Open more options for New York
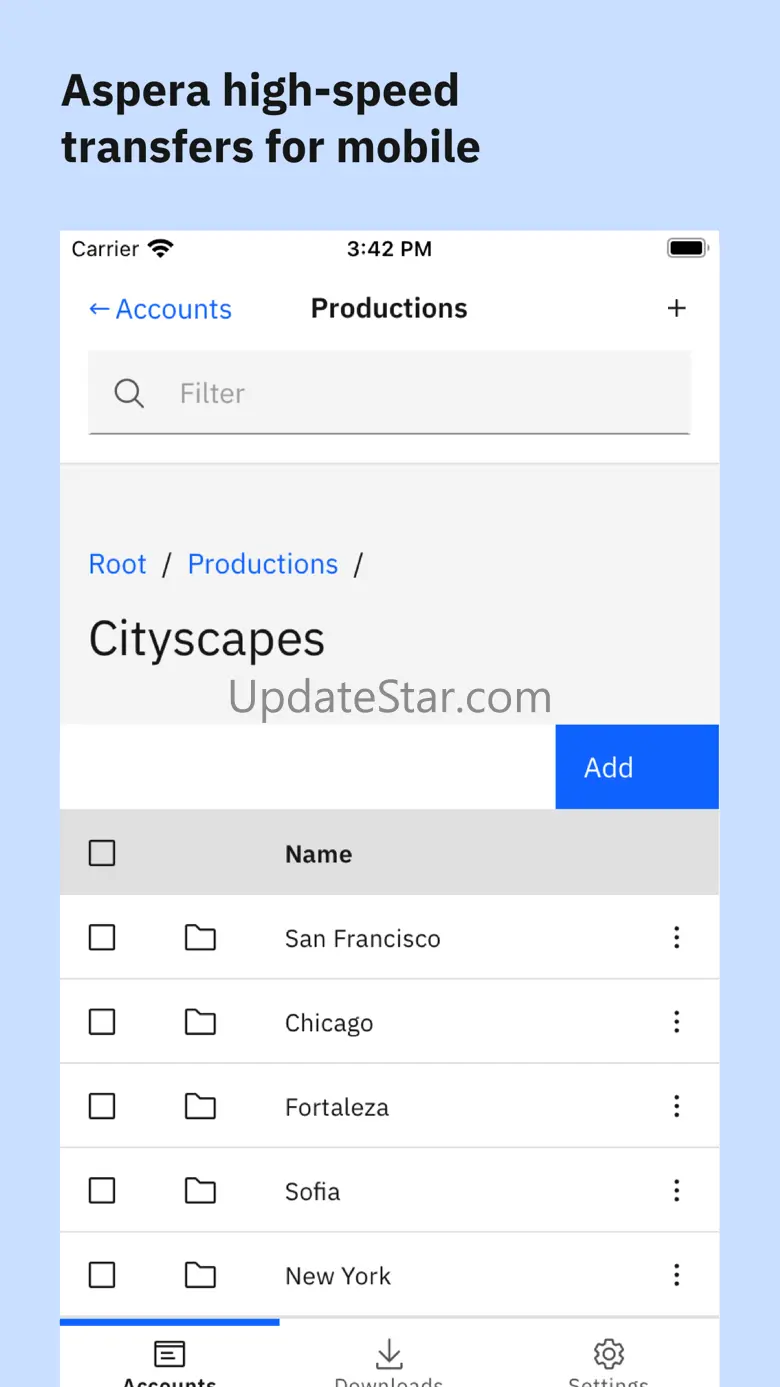 [x=677, y=1274]
